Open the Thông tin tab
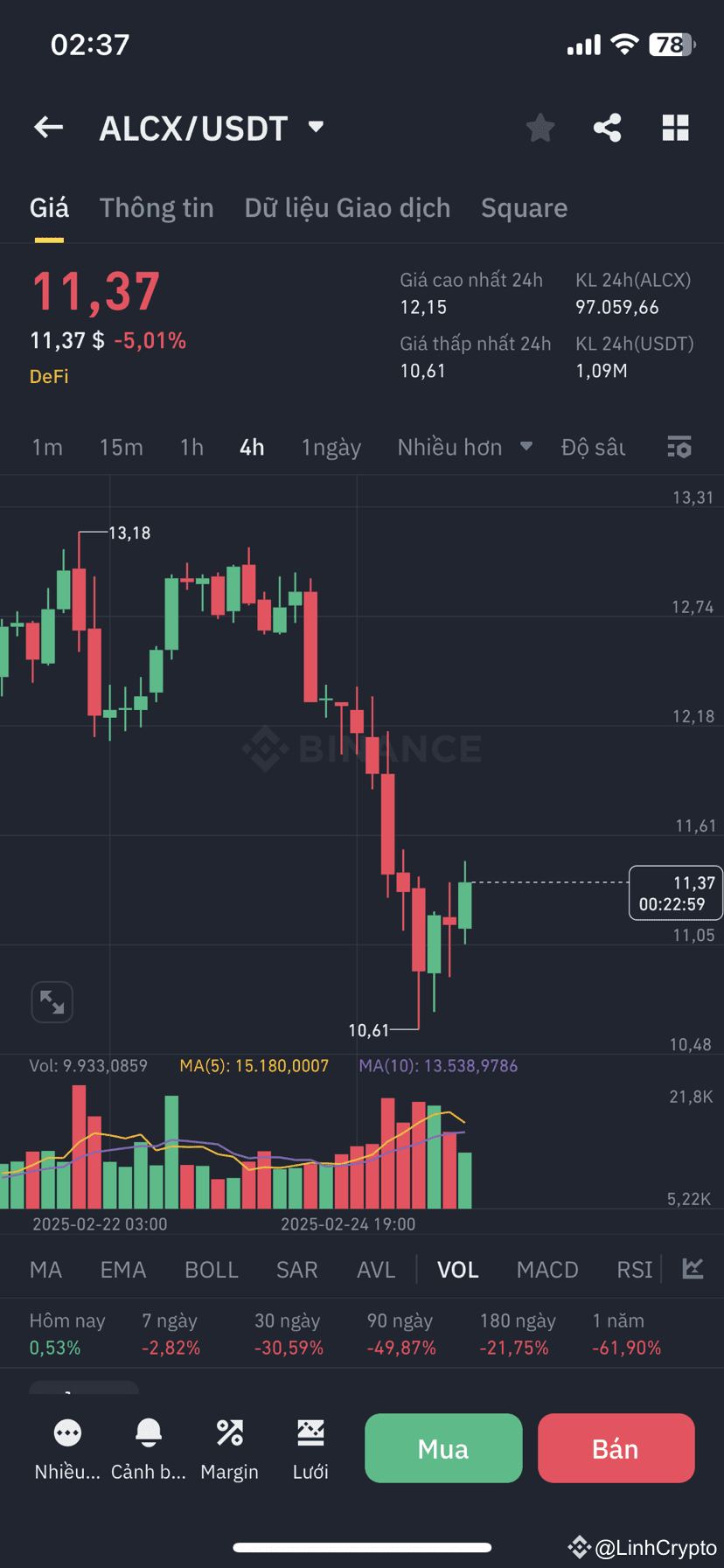724x1568 pixels. (157, 208)
